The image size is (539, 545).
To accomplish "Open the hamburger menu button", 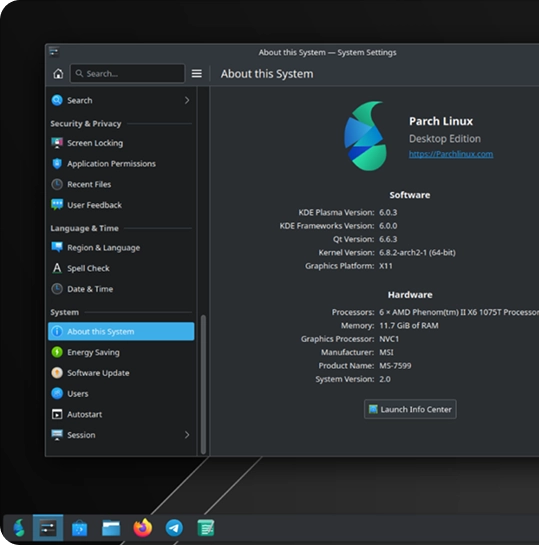I will 197,74.
